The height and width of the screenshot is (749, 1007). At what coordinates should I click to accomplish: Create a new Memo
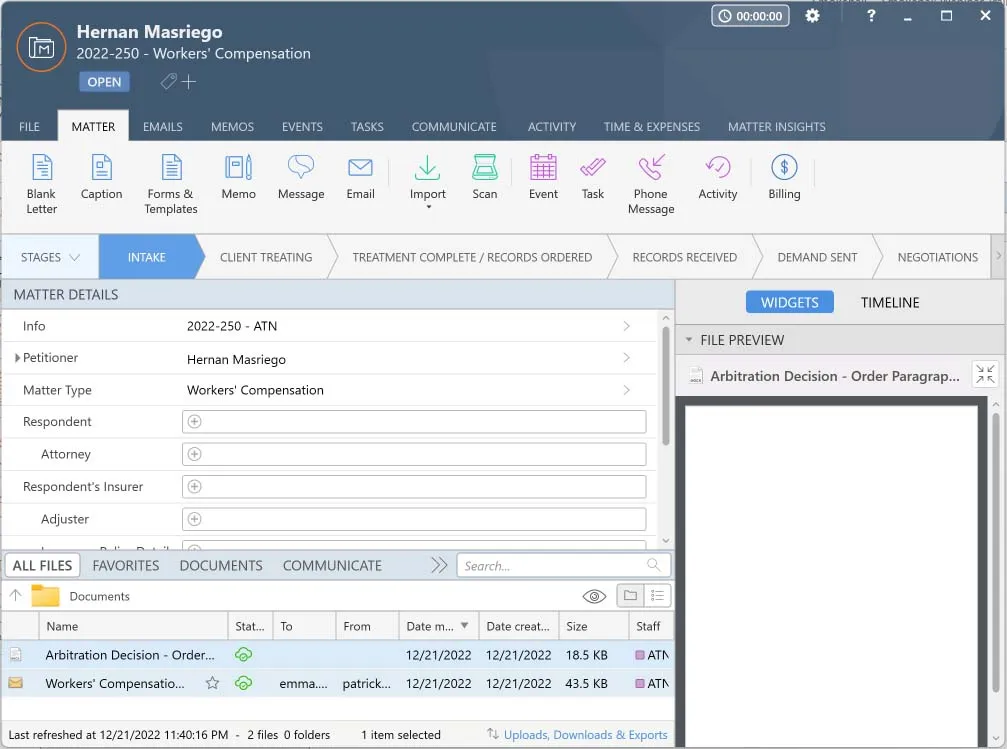coord(238,177)
